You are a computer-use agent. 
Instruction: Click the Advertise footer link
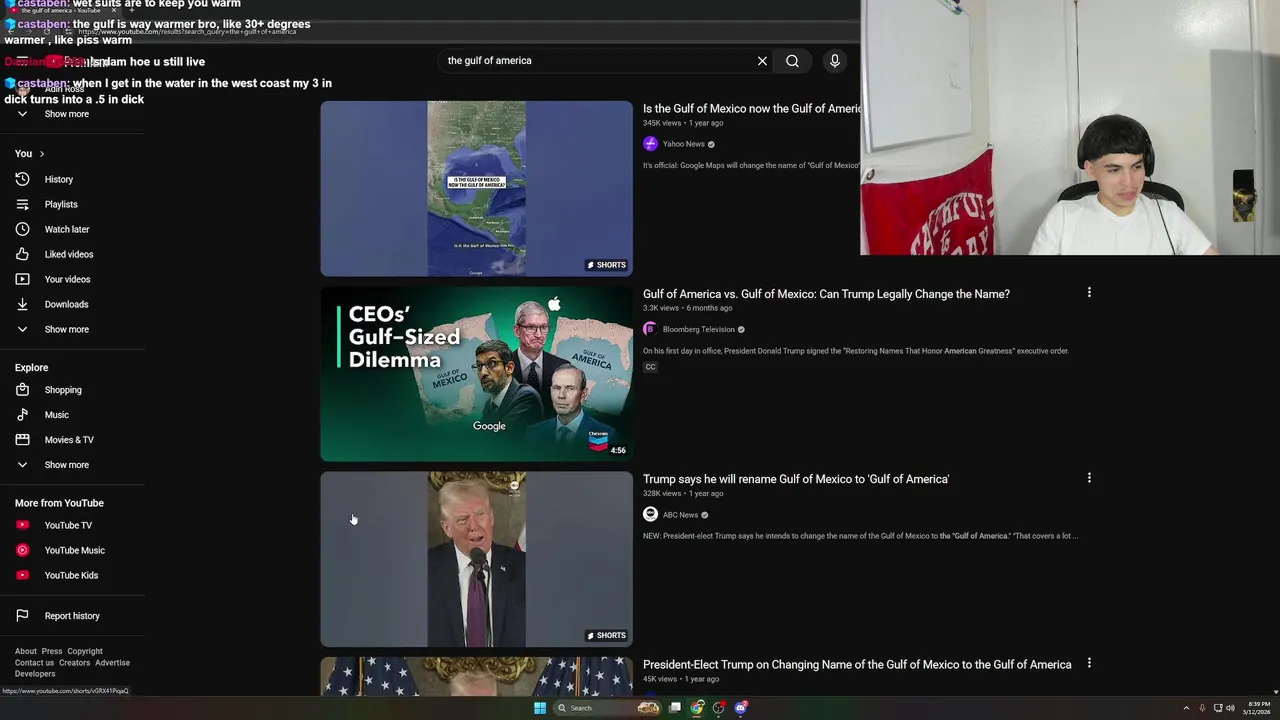(112, 663)
